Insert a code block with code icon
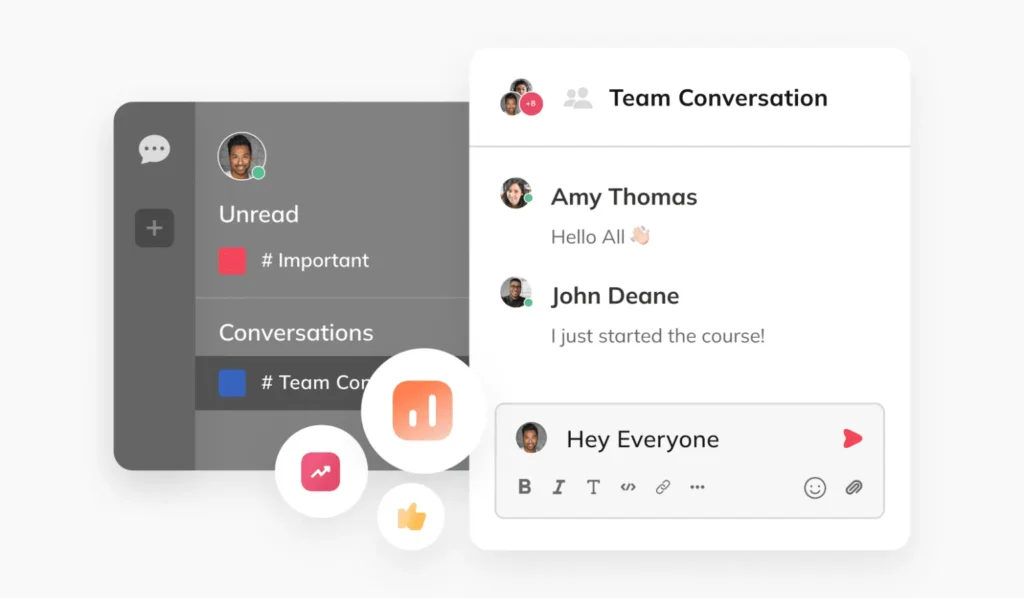1024x609 pixels. pyautogui.click(x=628, y=487)
